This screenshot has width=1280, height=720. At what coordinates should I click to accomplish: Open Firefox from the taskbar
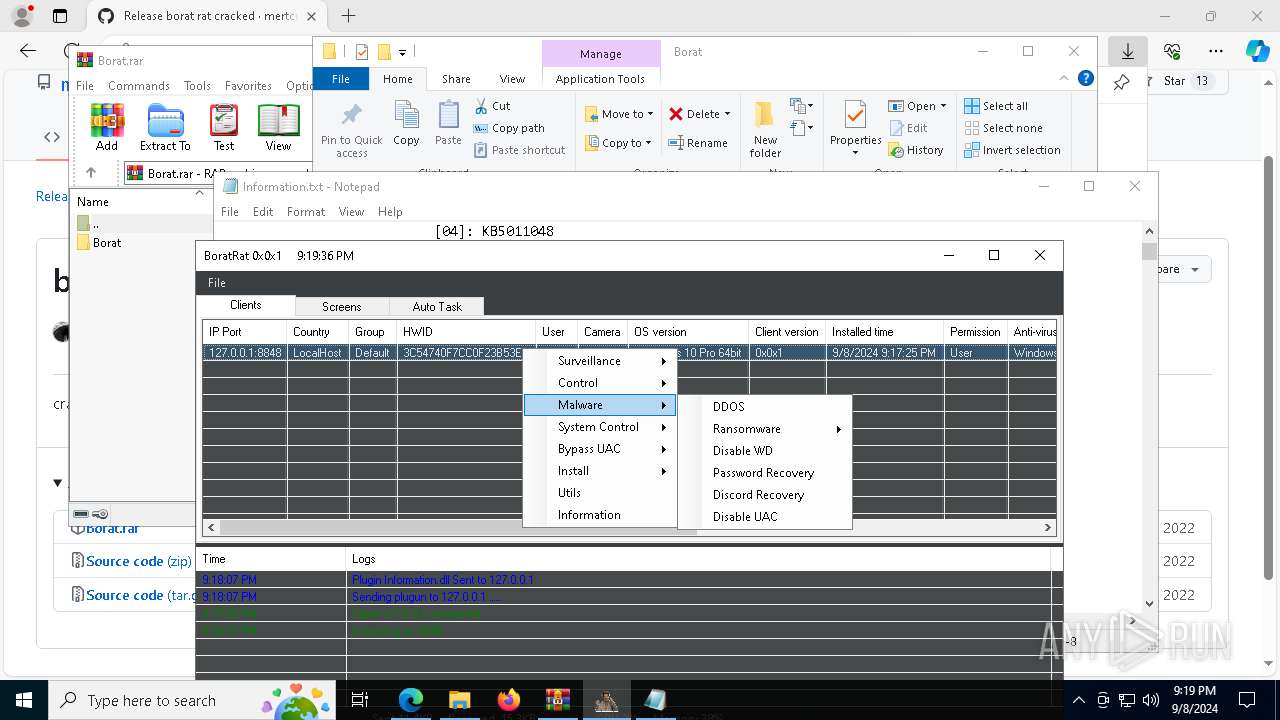pos(509,700)
